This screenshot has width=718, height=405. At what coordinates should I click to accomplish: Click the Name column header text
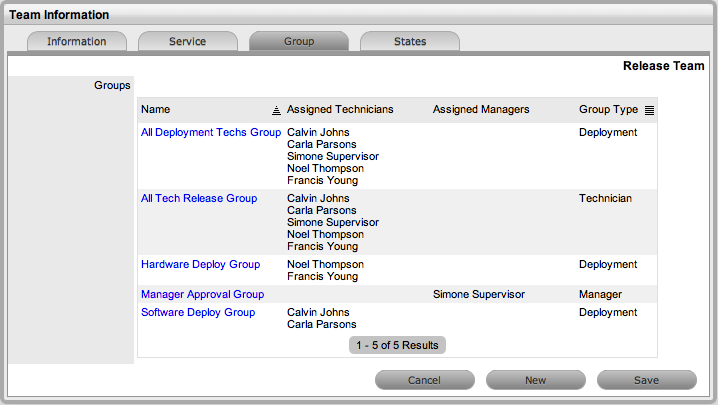(x=154, y=109)
